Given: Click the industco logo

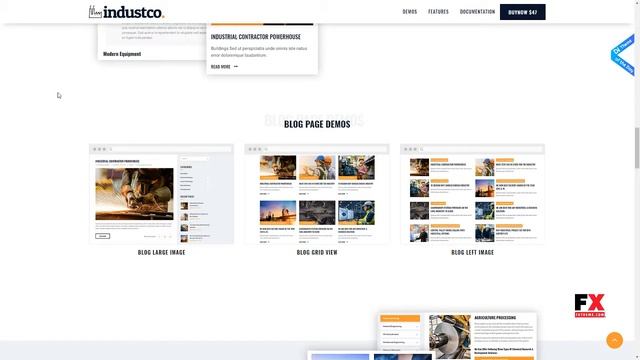Looking at the screenshot, I should tap(127, 12).
